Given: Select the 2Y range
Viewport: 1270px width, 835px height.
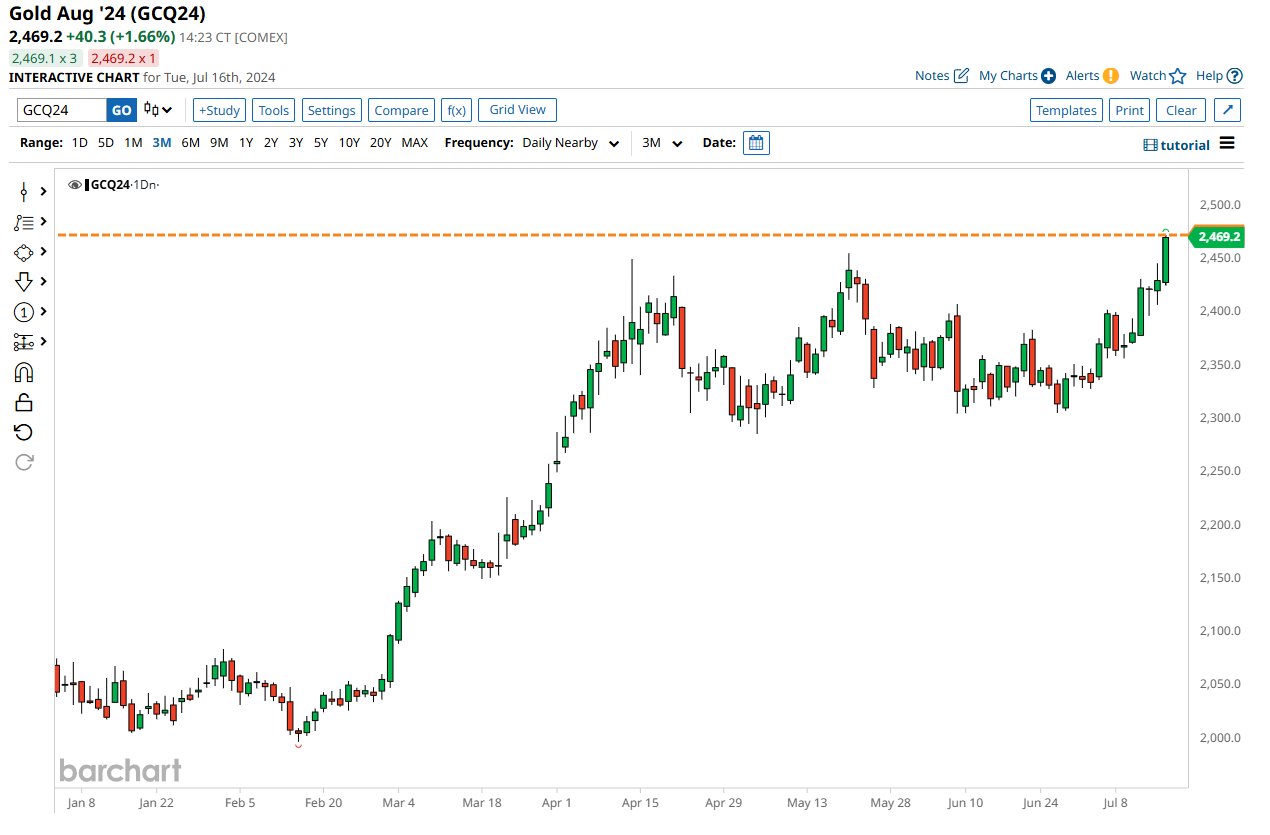Looking at the screenshot, I should 271,143.
